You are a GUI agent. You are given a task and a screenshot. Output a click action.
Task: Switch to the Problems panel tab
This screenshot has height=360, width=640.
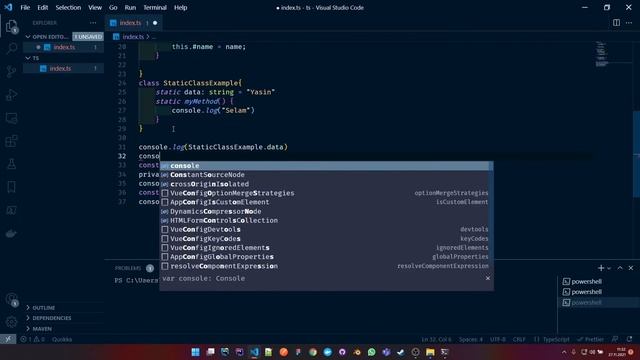click(128, 268)
